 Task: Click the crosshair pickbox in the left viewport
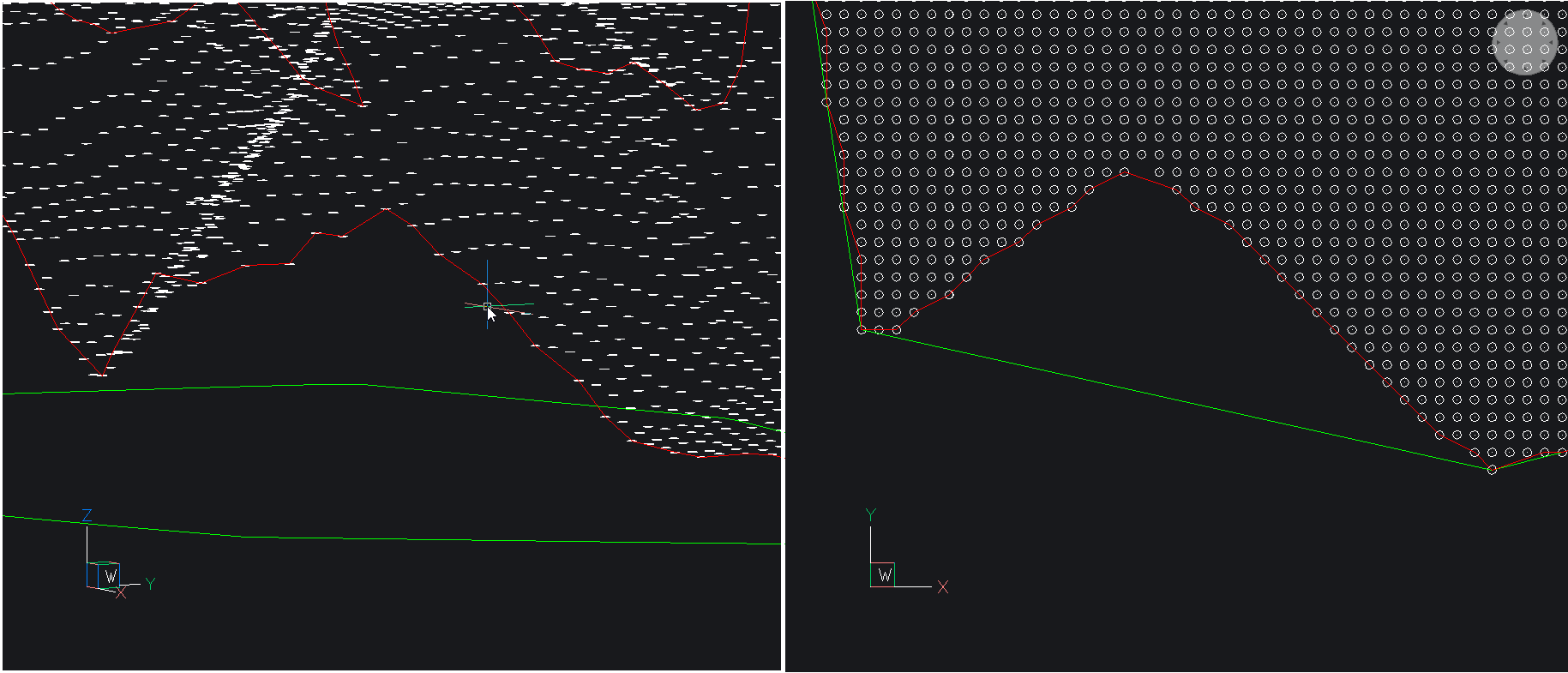487,305
